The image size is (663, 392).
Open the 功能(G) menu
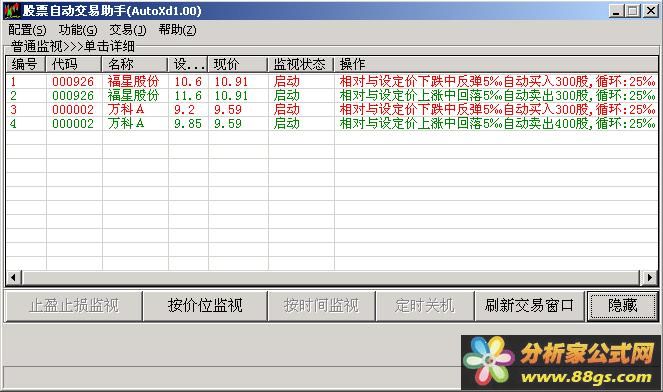pyautogui.click(x=78, y=30)
